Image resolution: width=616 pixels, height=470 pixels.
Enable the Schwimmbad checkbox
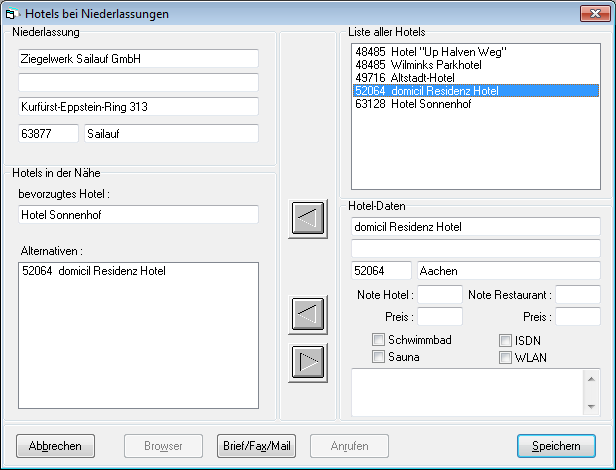tap(379, 340)
